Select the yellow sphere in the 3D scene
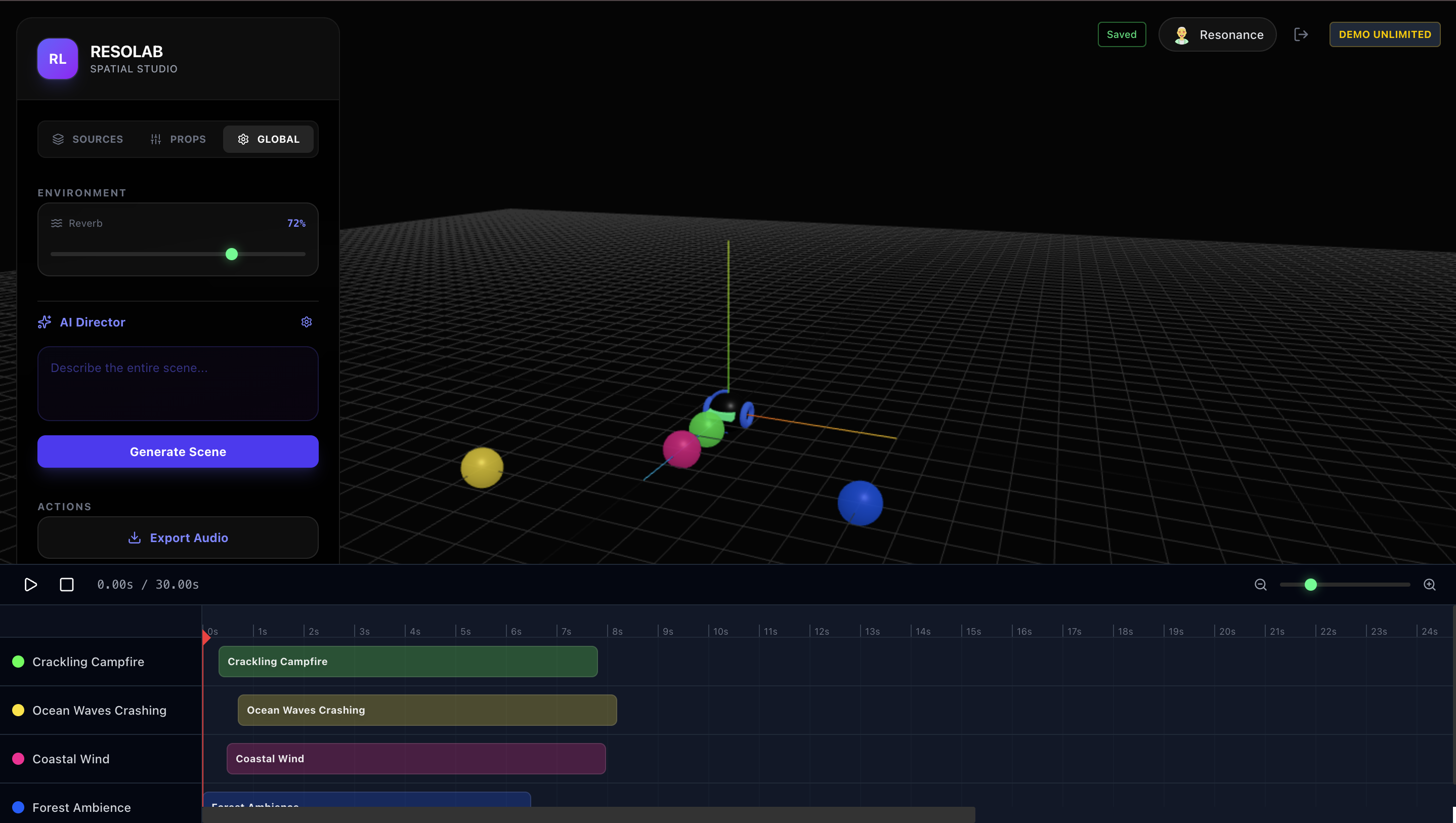The image size is (1456, 823). 482,467
